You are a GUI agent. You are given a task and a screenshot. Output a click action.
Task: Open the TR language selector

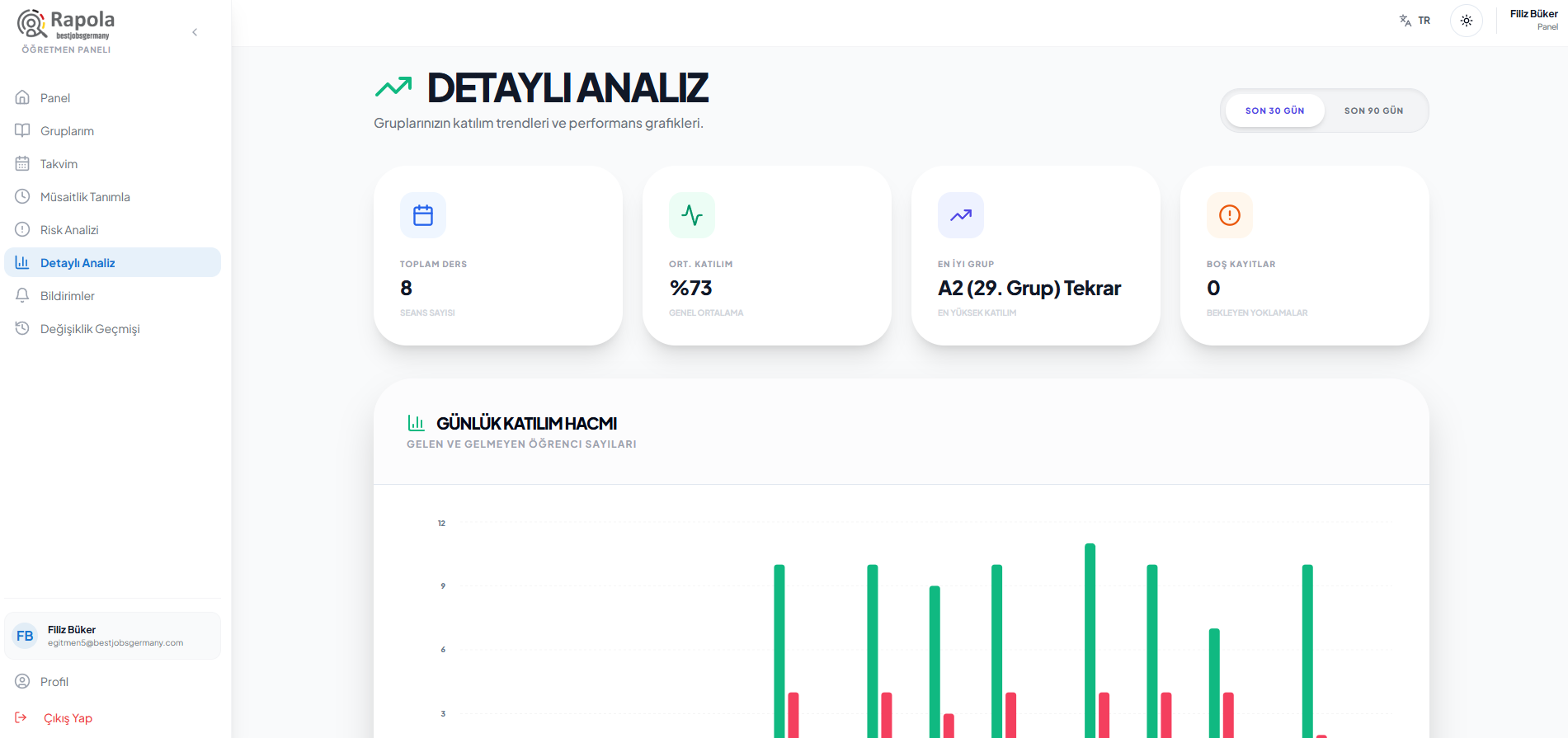[1415, 21]
